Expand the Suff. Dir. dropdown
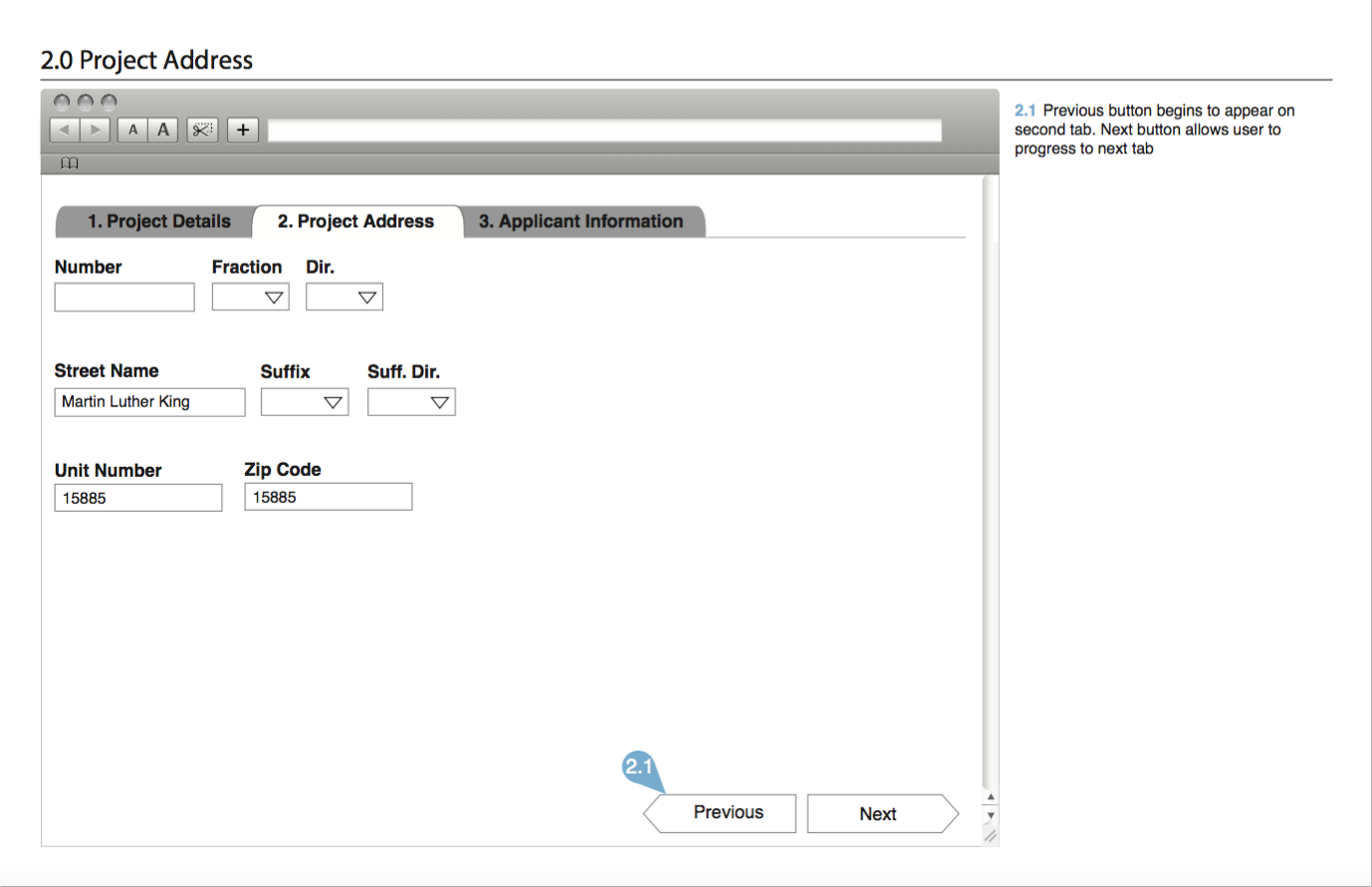 click(x=411, y=402)
